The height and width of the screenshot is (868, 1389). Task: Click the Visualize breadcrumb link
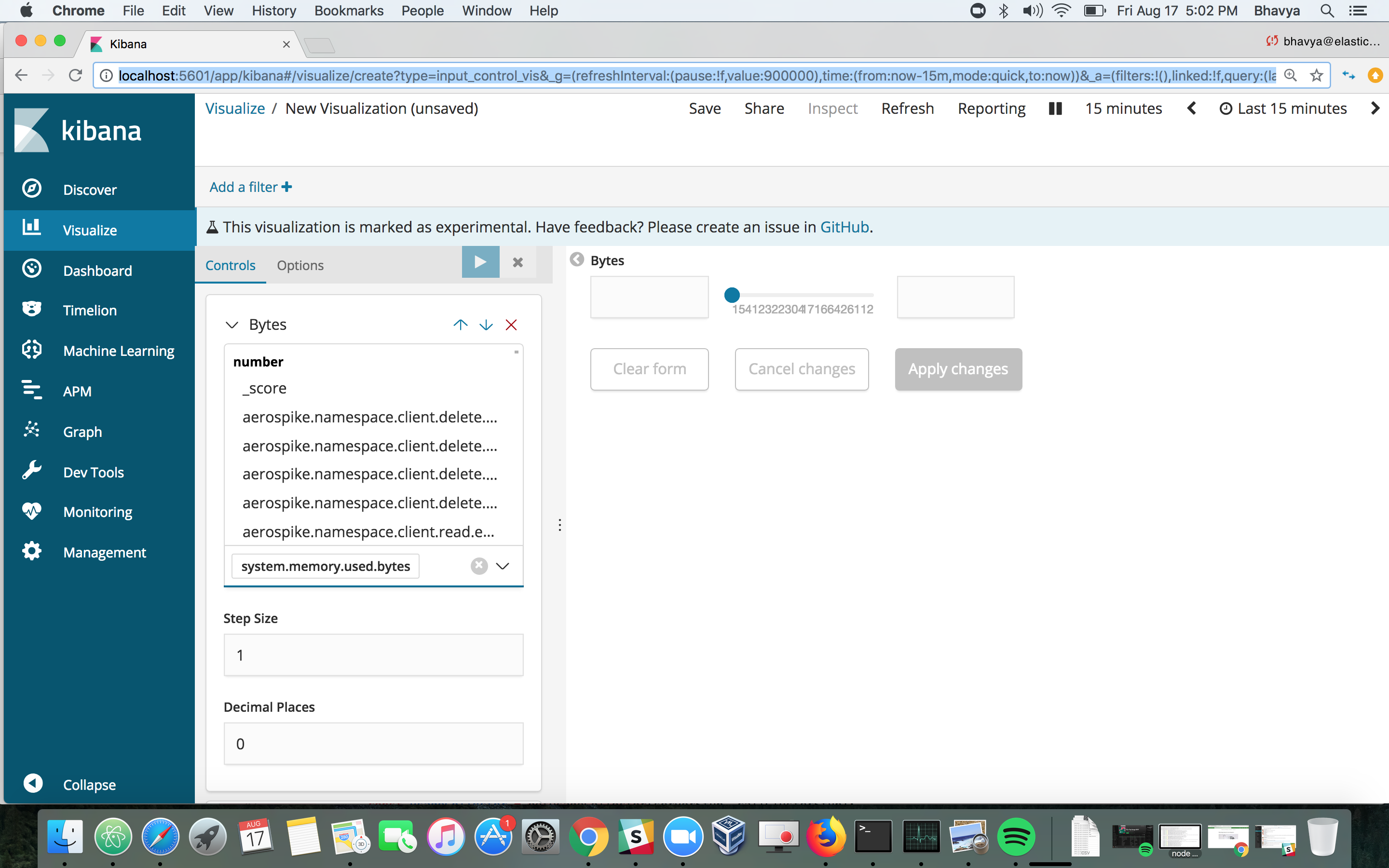235,108
